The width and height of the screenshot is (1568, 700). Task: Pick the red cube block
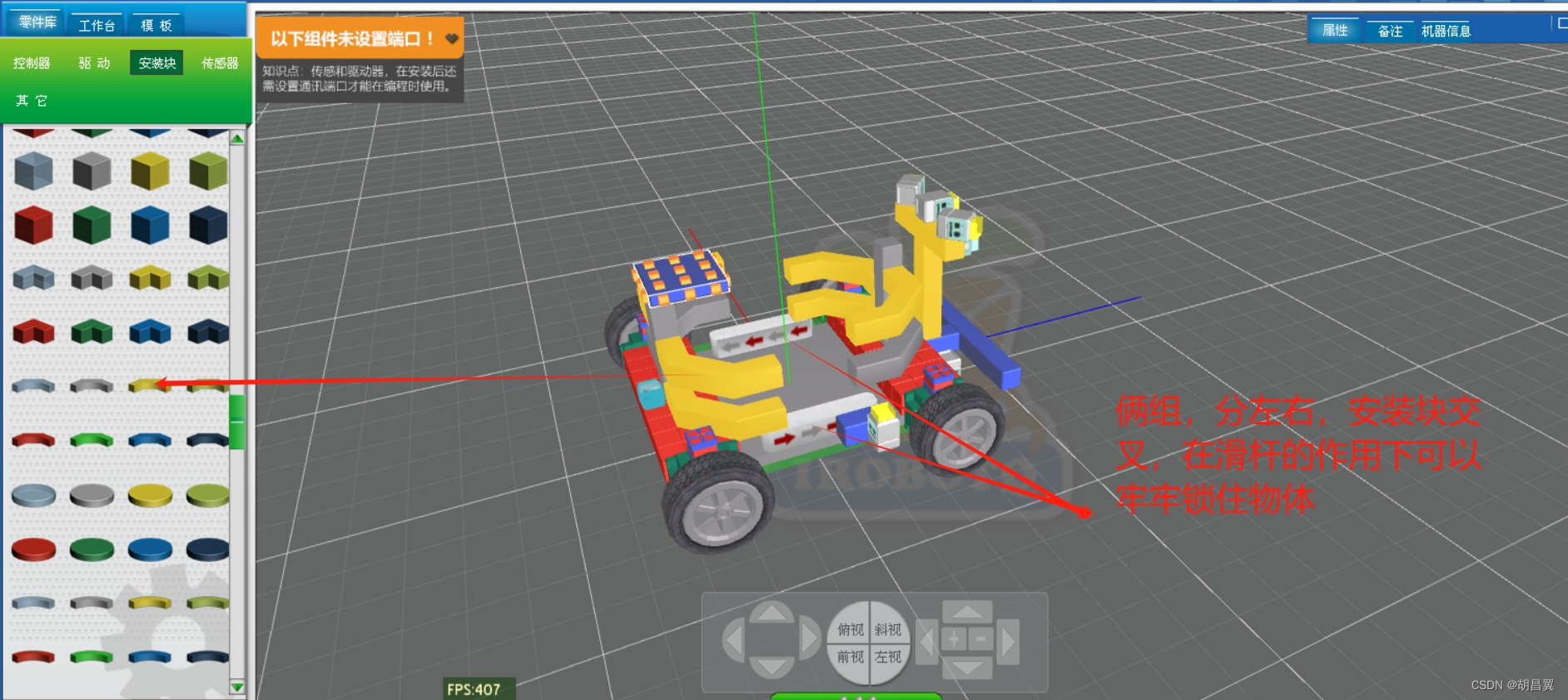[x=34, y=225]
